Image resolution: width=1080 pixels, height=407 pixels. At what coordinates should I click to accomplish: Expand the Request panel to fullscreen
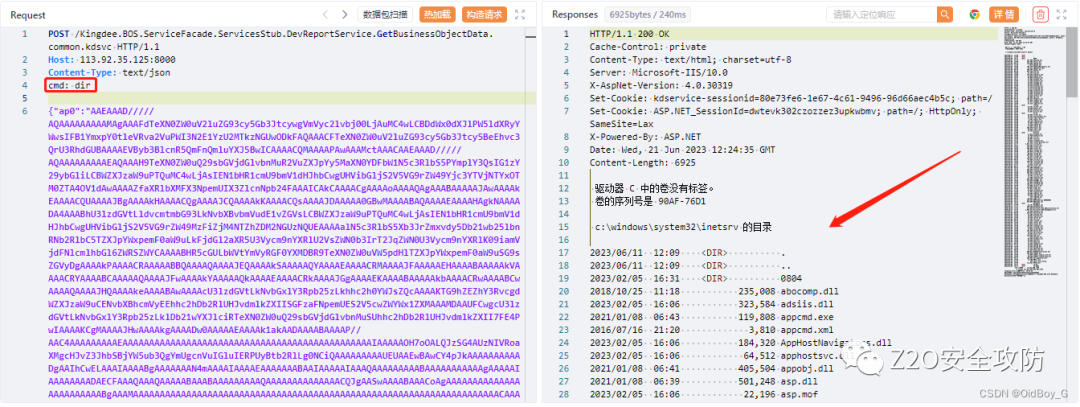tap(520, 14)
